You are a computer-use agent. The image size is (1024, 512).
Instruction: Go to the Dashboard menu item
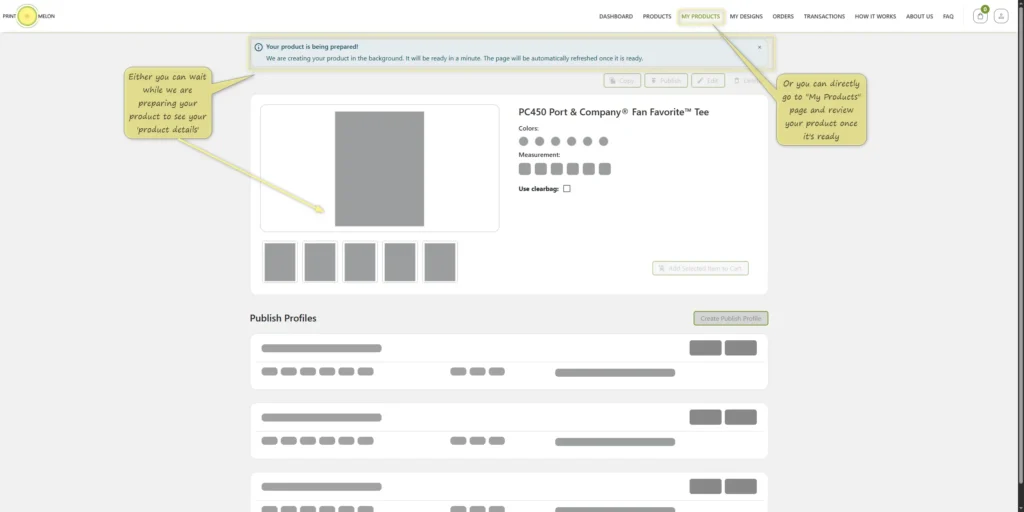[x=616, y=16]
